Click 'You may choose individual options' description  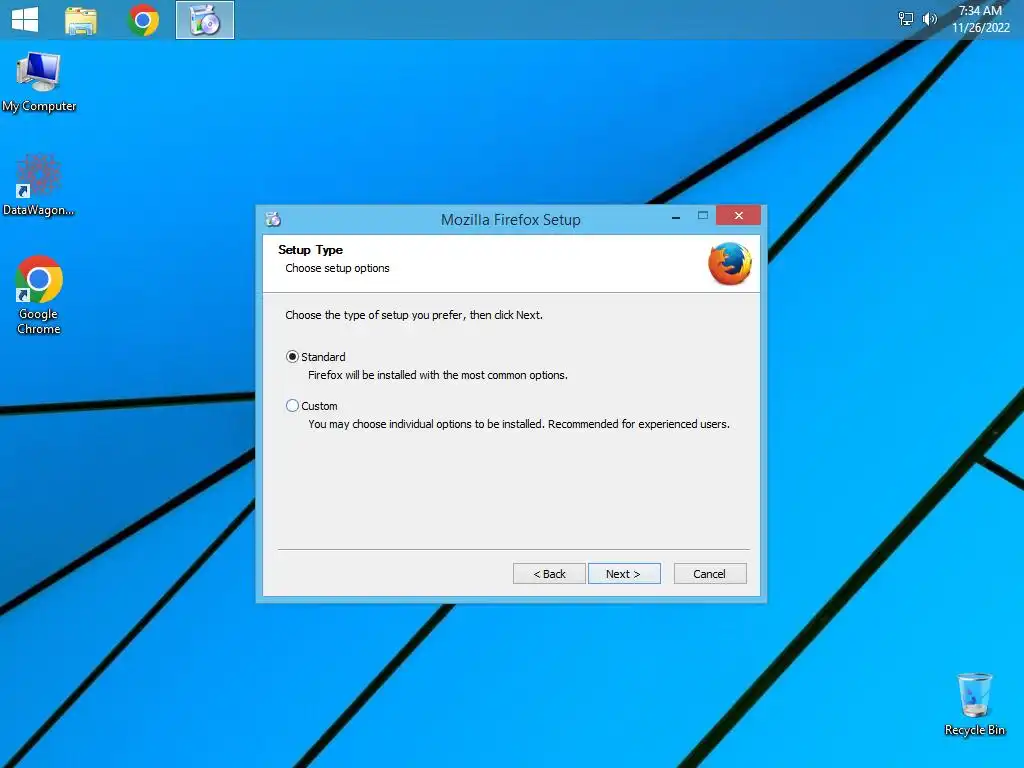click(x=519, y=424)
